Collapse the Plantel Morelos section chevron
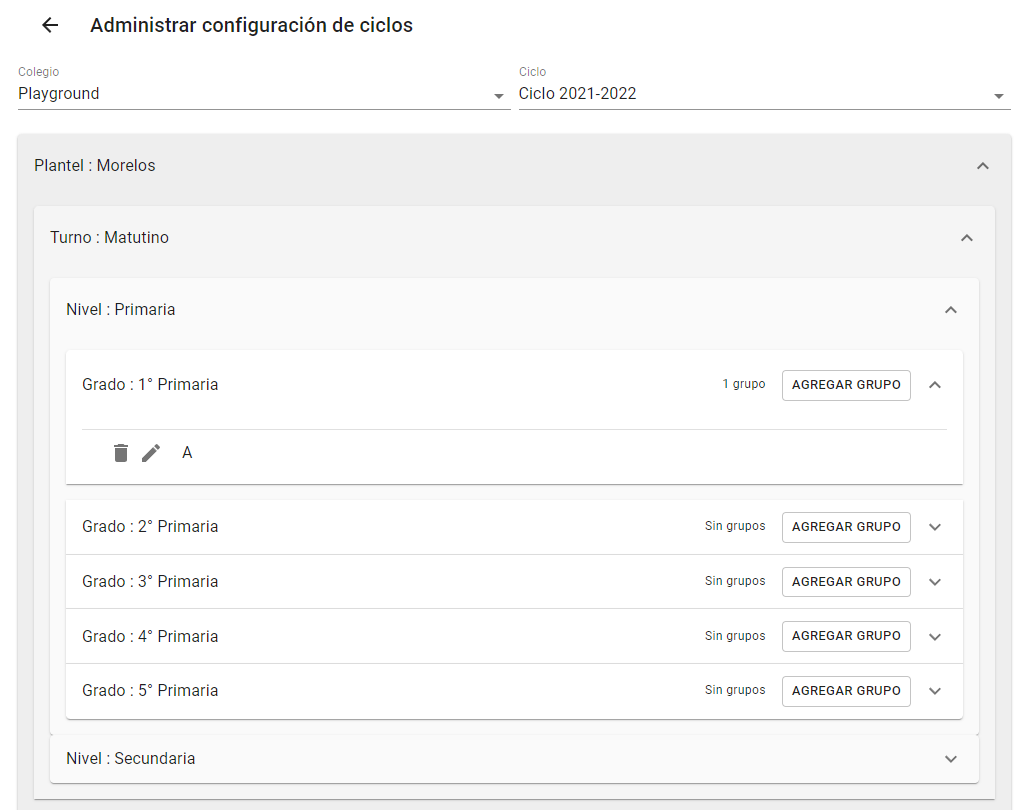 pyautogui.click(x=983, y=165)
